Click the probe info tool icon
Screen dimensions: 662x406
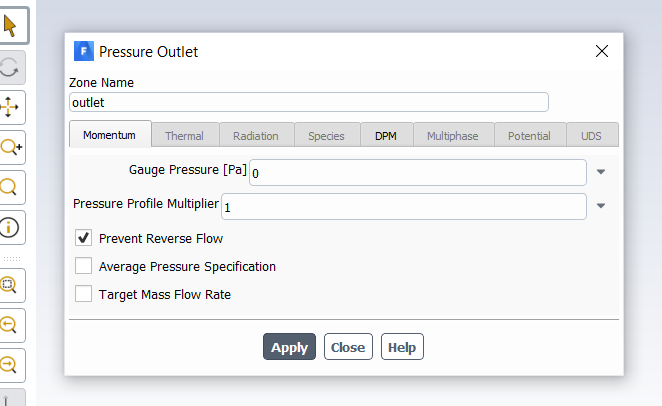coord(12,227)
